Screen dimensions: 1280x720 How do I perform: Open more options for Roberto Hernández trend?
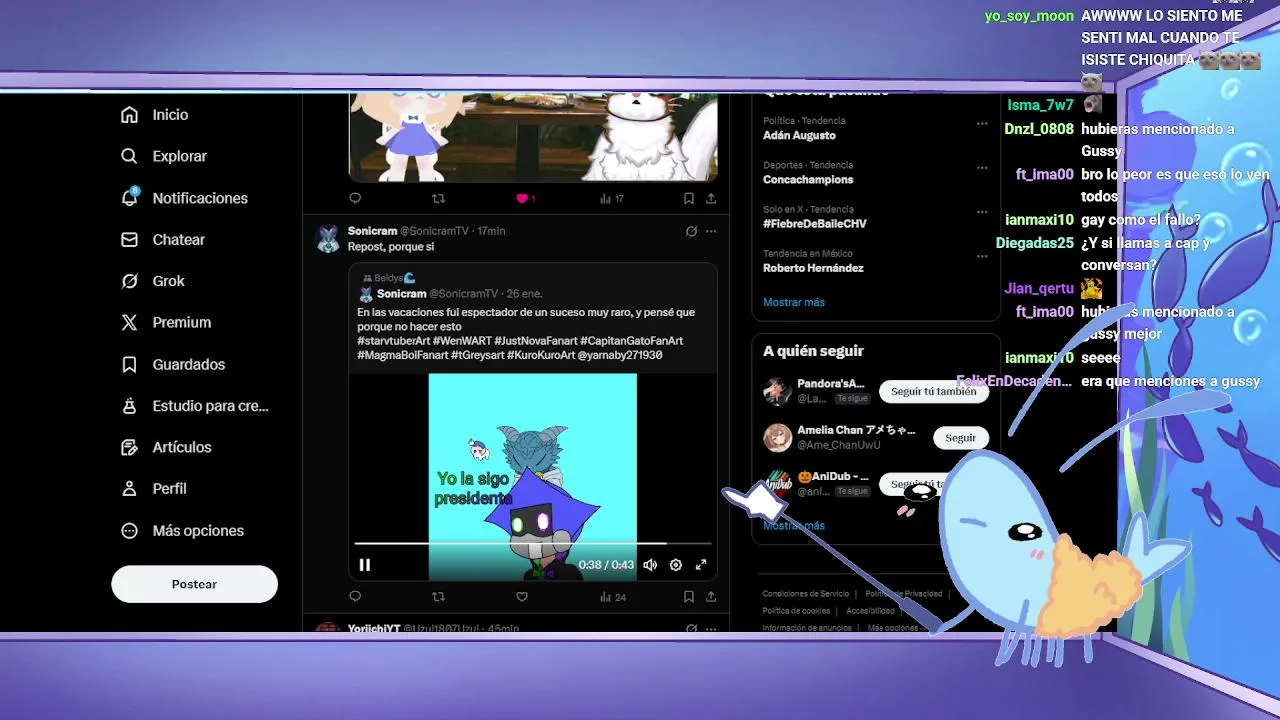coord(982,256)
